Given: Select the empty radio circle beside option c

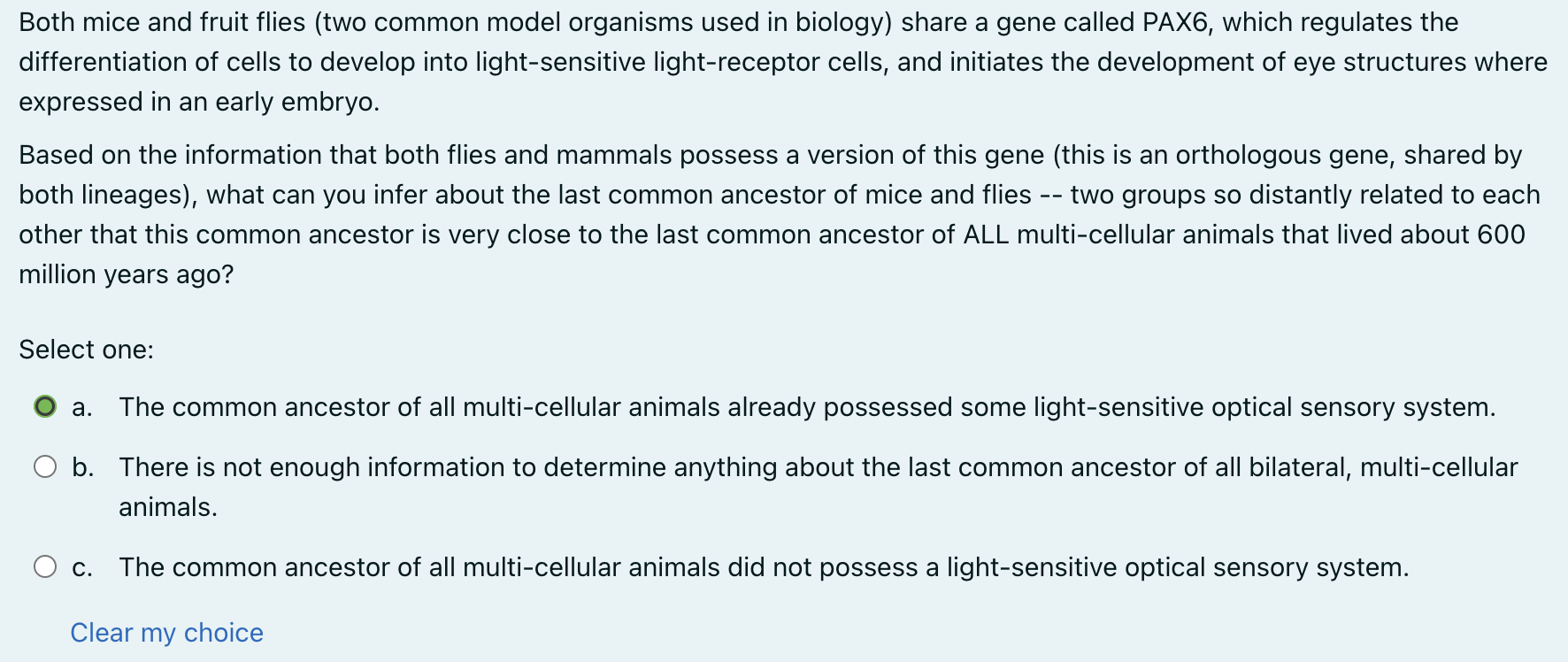Looking at the screenshot, I should click(x=44, y=566).
